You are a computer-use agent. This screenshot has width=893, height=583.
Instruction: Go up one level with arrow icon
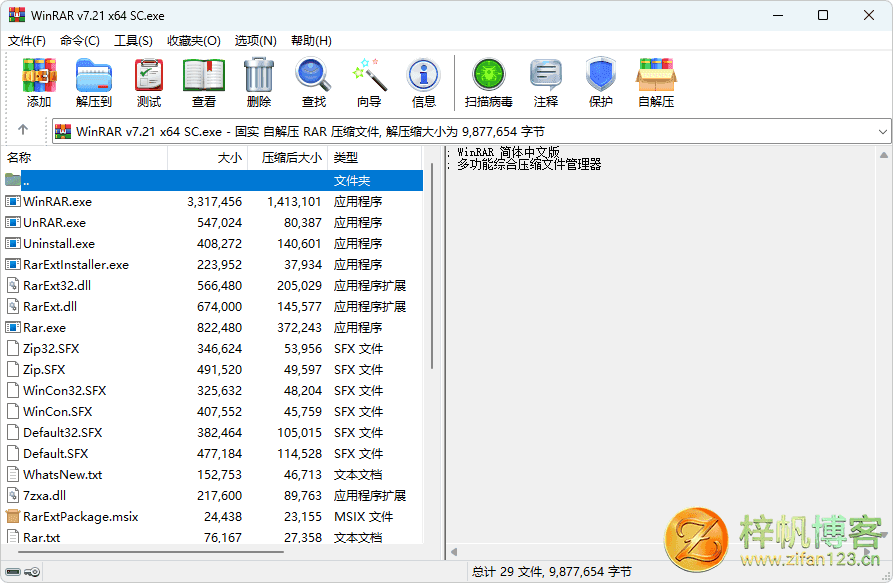(23, 130)
